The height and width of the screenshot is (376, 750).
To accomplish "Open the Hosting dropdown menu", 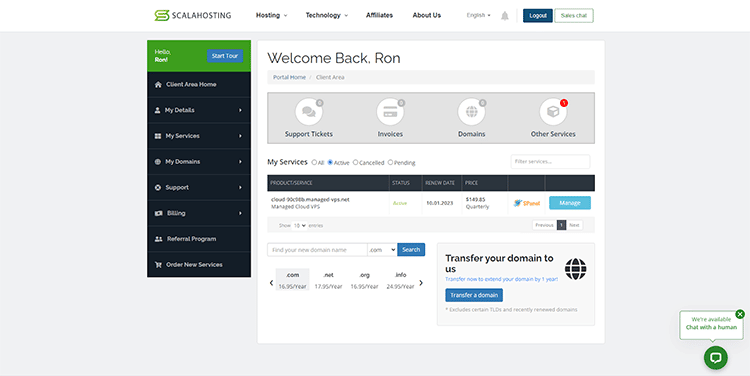I will point(271,15).
